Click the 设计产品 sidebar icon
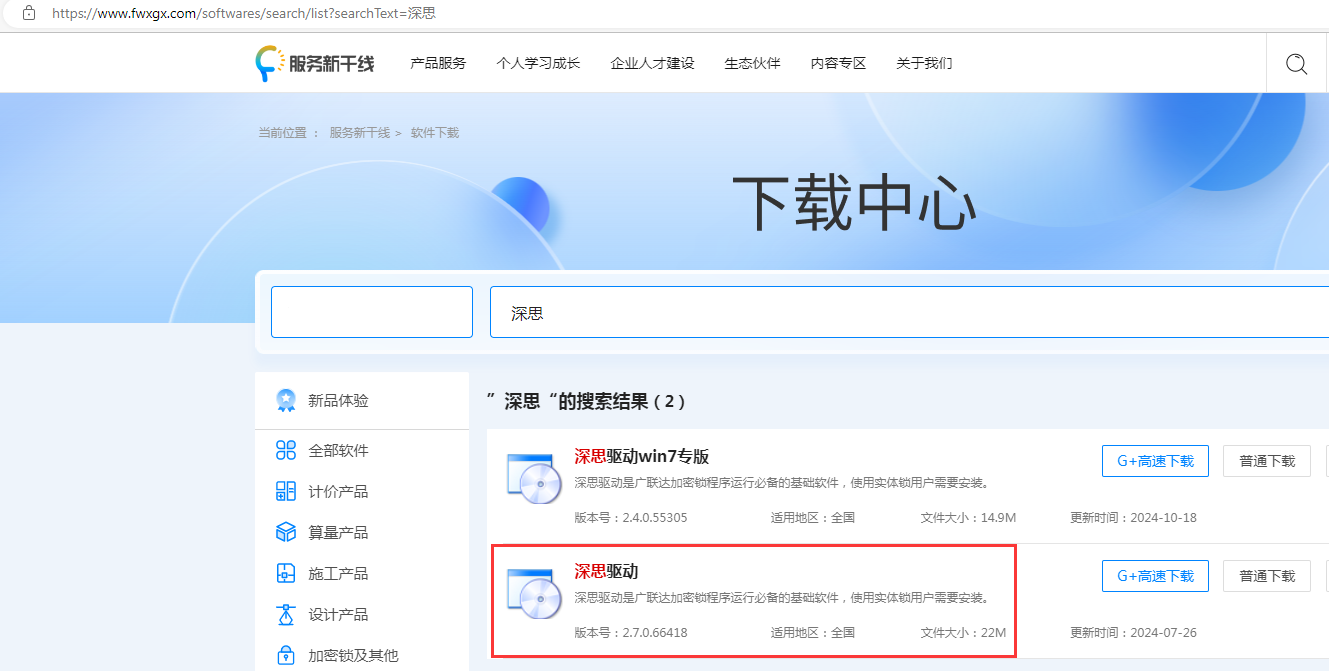 point(286,614)
